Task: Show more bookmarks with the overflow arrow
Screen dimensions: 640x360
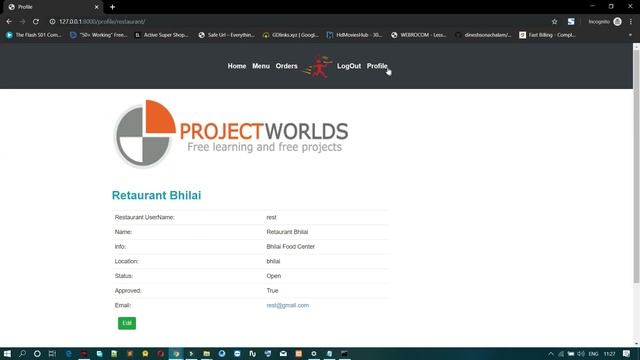Action: [630, 35]
